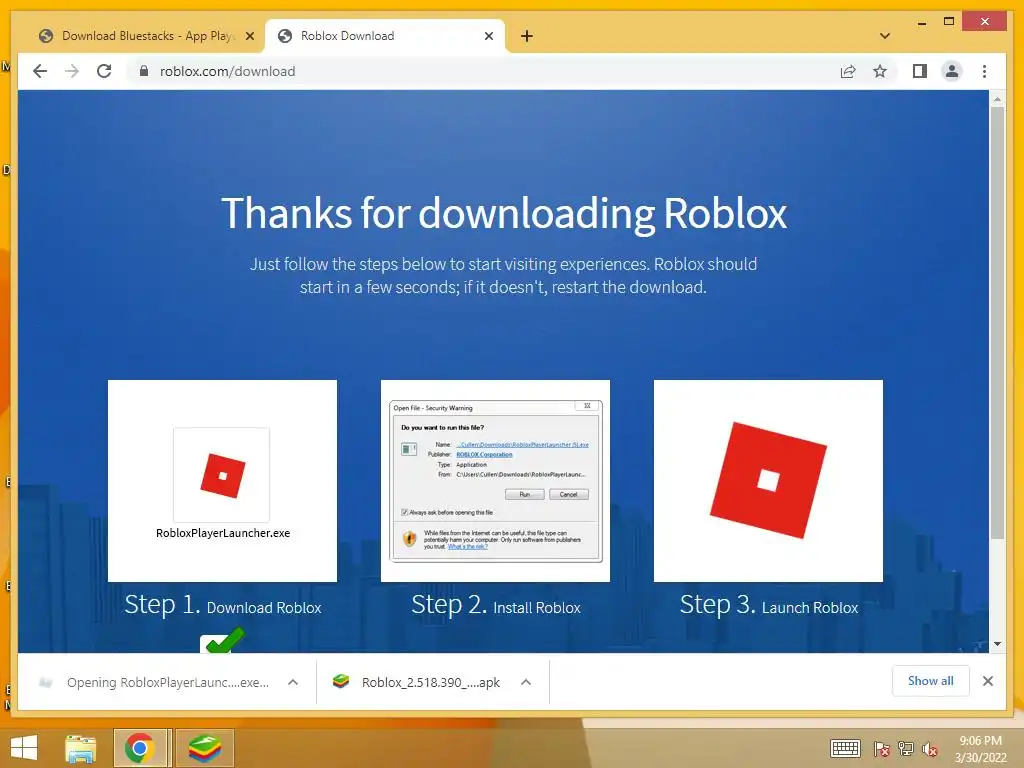1024x768 pixels.
Task: Click the forward navigation arrow
Action: pos(72,71)
